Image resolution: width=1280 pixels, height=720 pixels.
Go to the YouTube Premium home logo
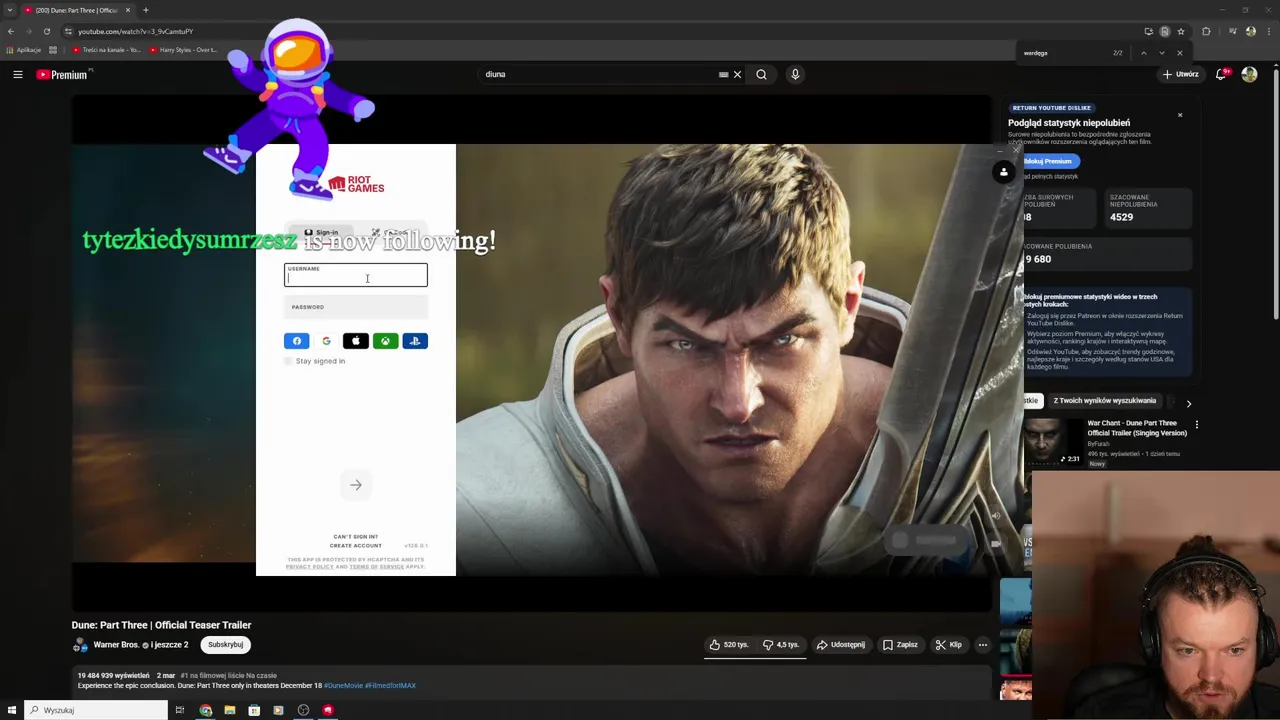(63, 74)
